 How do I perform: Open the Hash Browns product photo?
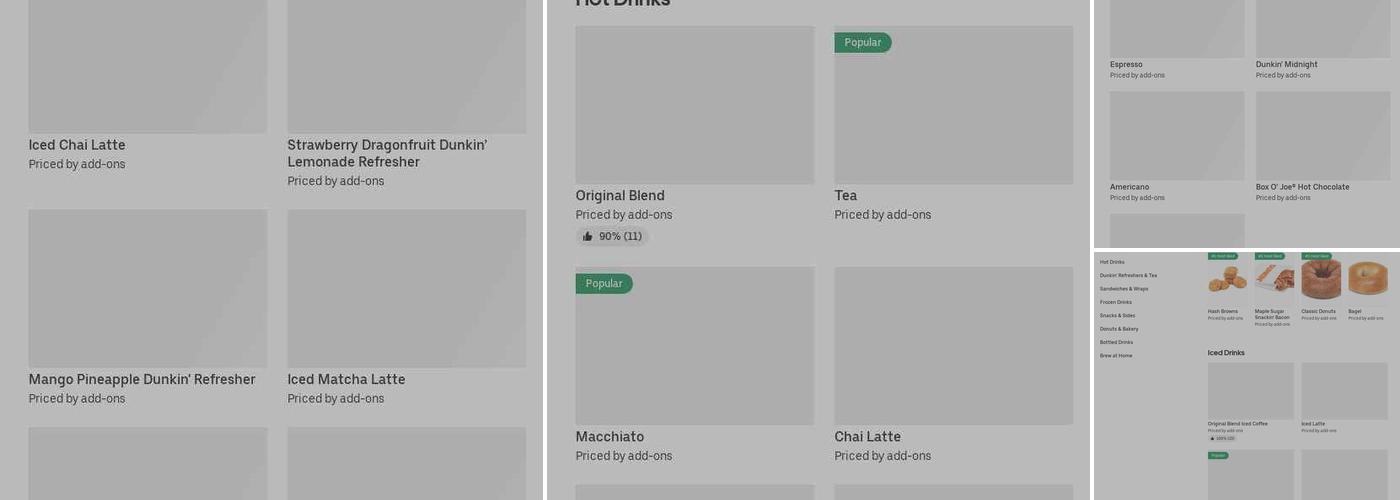(1227, 279)
